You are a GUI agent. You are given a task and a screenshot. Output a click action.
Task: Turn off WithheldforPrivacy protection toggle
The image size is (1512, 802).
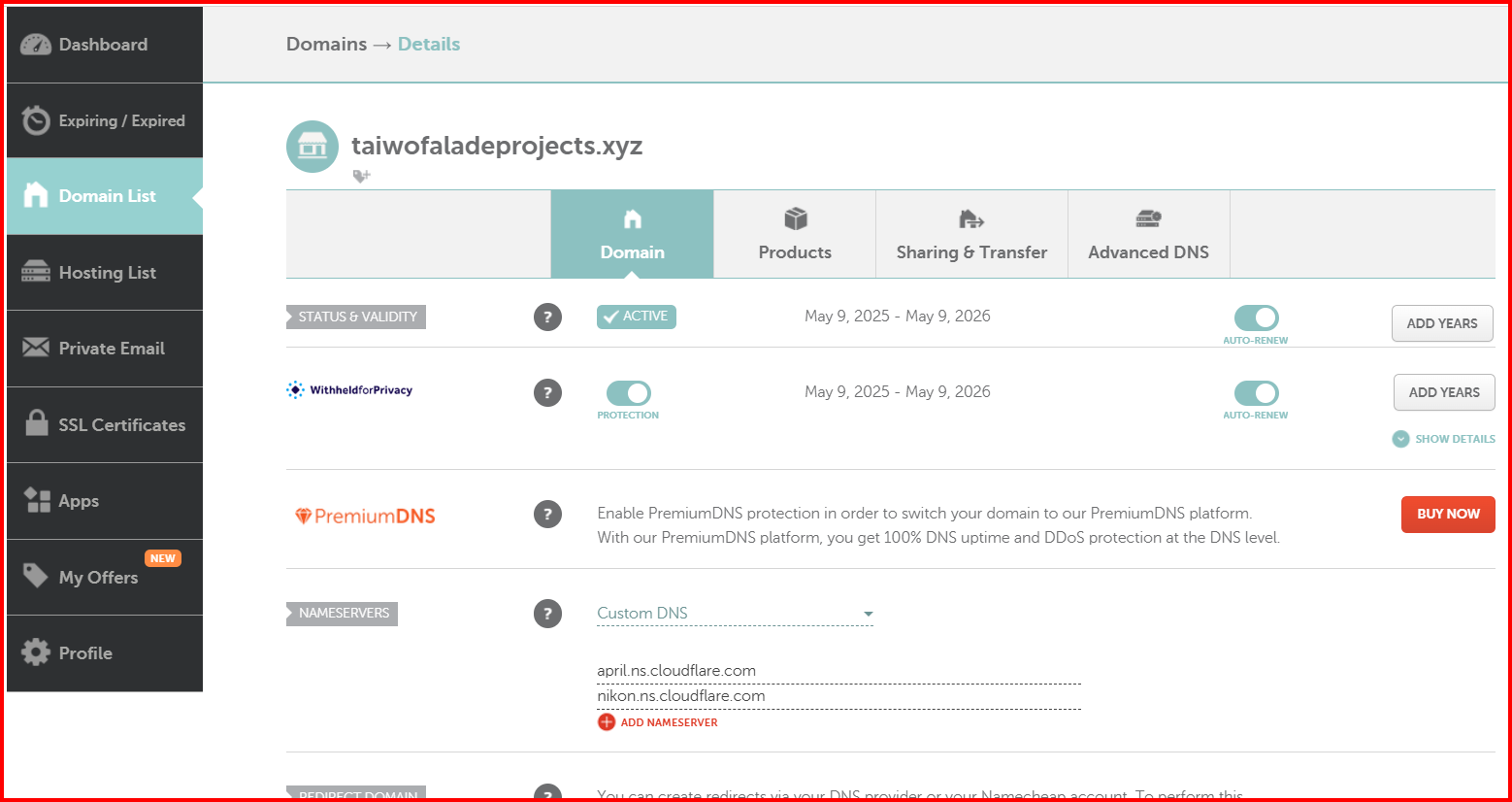coord(628,393)
